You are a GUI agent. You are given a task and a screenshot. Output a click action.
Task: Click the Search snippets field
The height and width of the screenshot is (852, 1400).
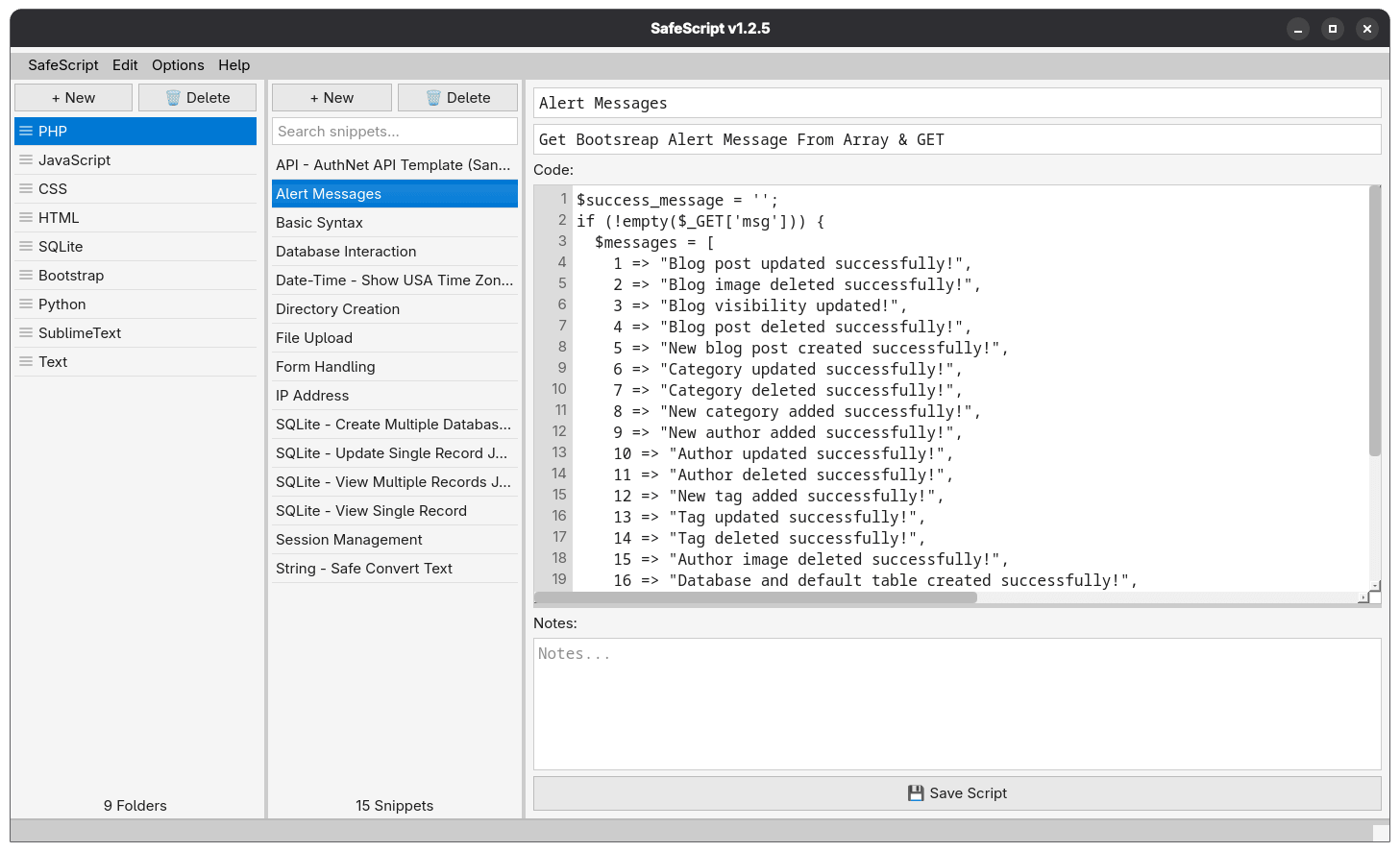tap(394, 131)
